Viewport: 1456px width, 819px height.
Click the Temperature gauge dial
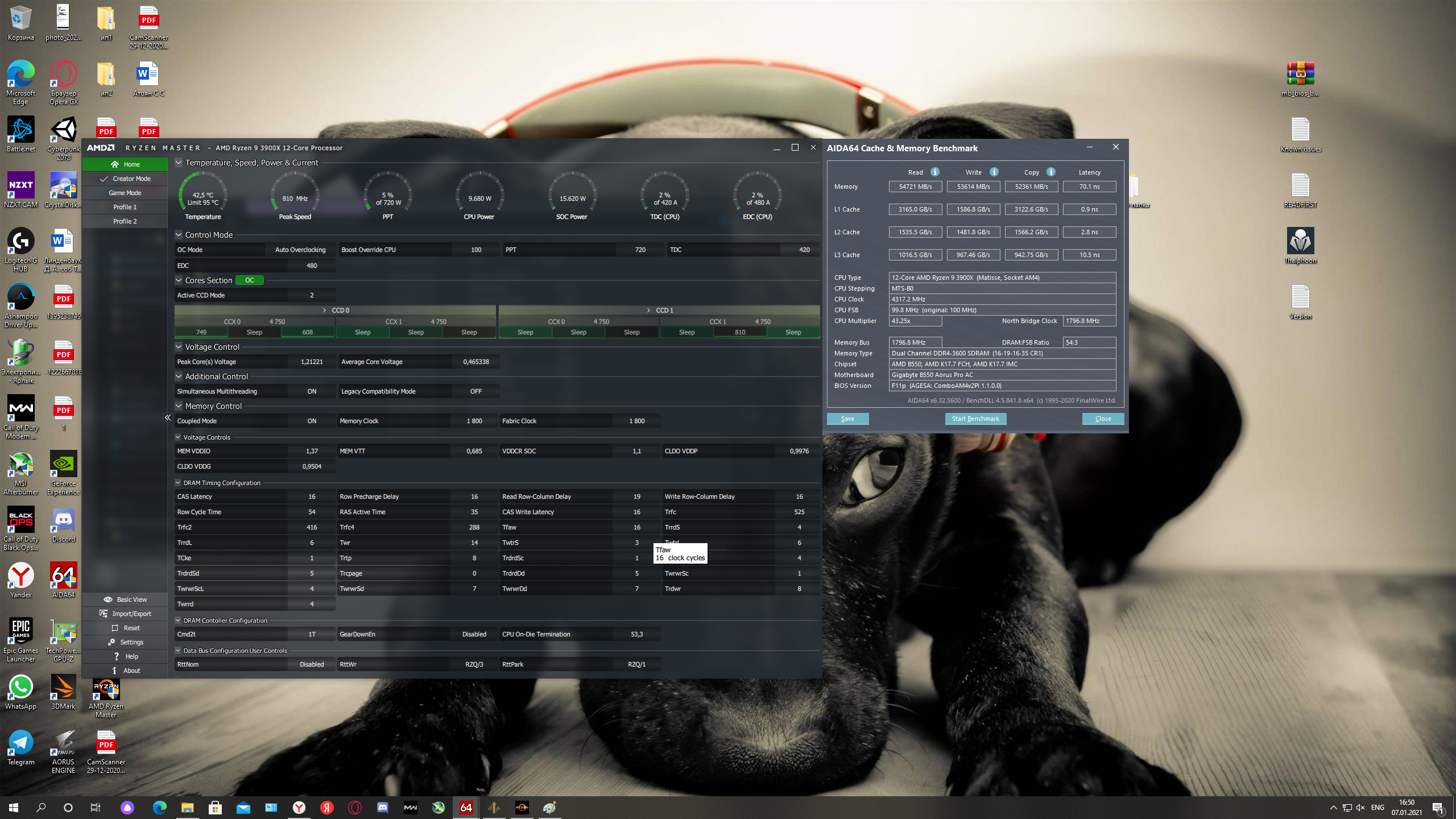202,195
